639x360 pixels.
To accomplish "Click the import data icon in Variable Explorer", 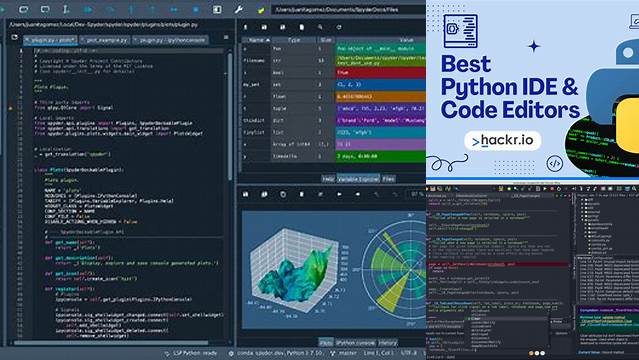I will click(x=245, y=27).
